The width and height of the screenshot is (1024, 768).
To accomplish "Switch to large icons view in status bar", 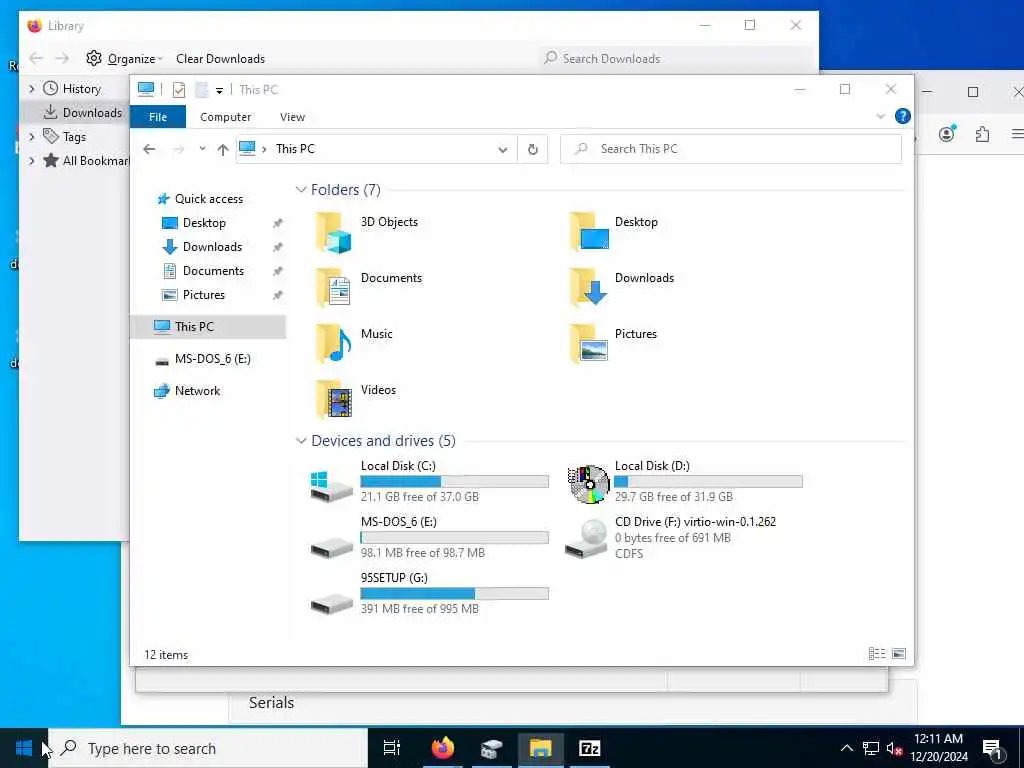I will click(899, 654).
